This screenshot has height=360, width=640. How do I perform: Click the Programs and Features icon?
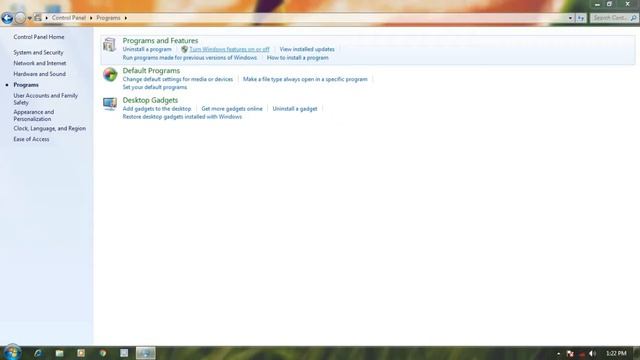pyautogui.click(x=109, y=44)
